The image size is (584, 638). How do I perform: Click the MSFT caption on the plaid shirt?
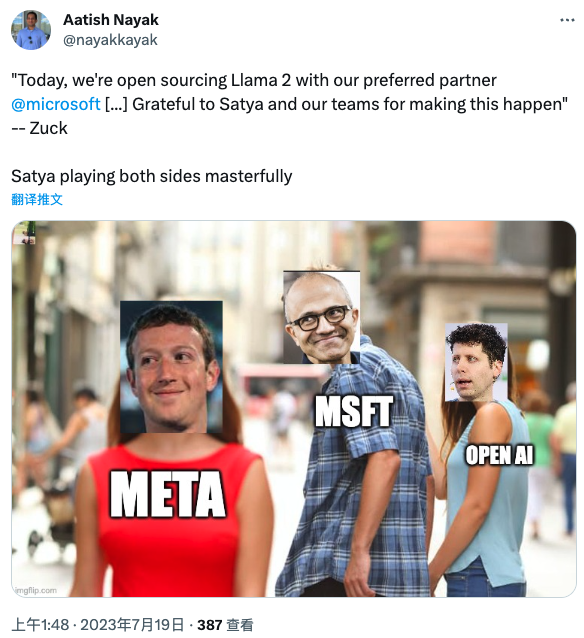[x=354, y=411]
